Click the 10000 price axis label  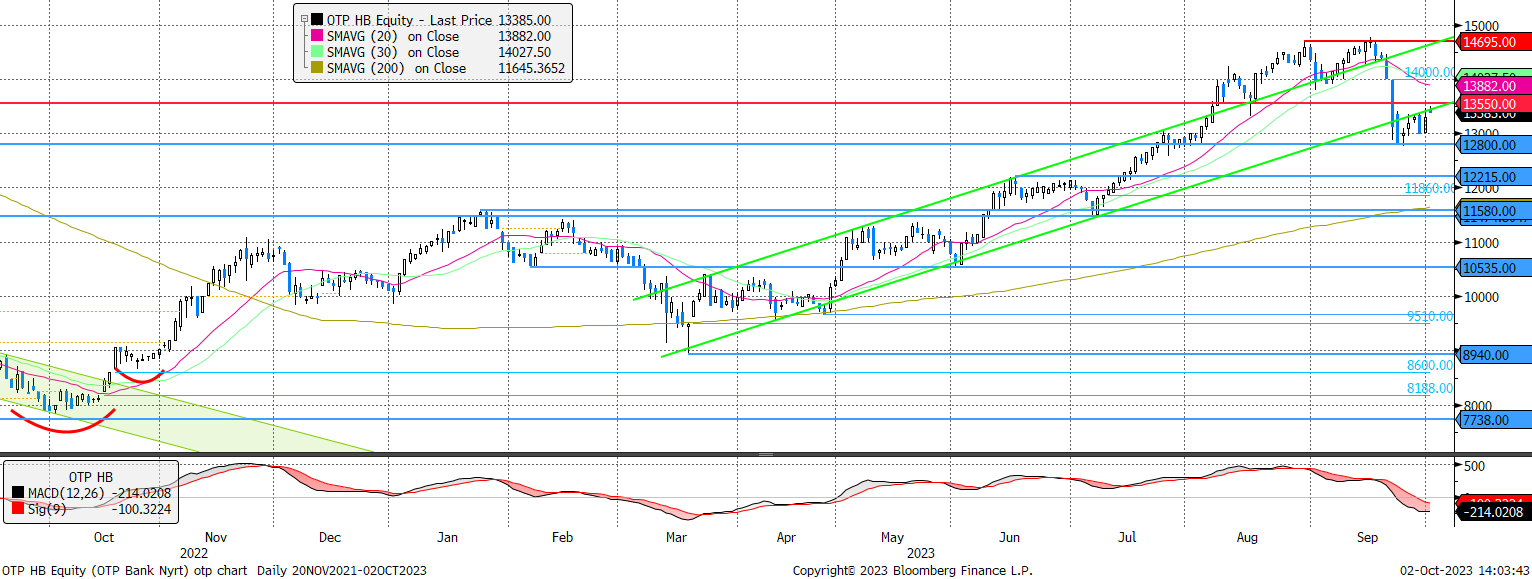coord(1479,297)
